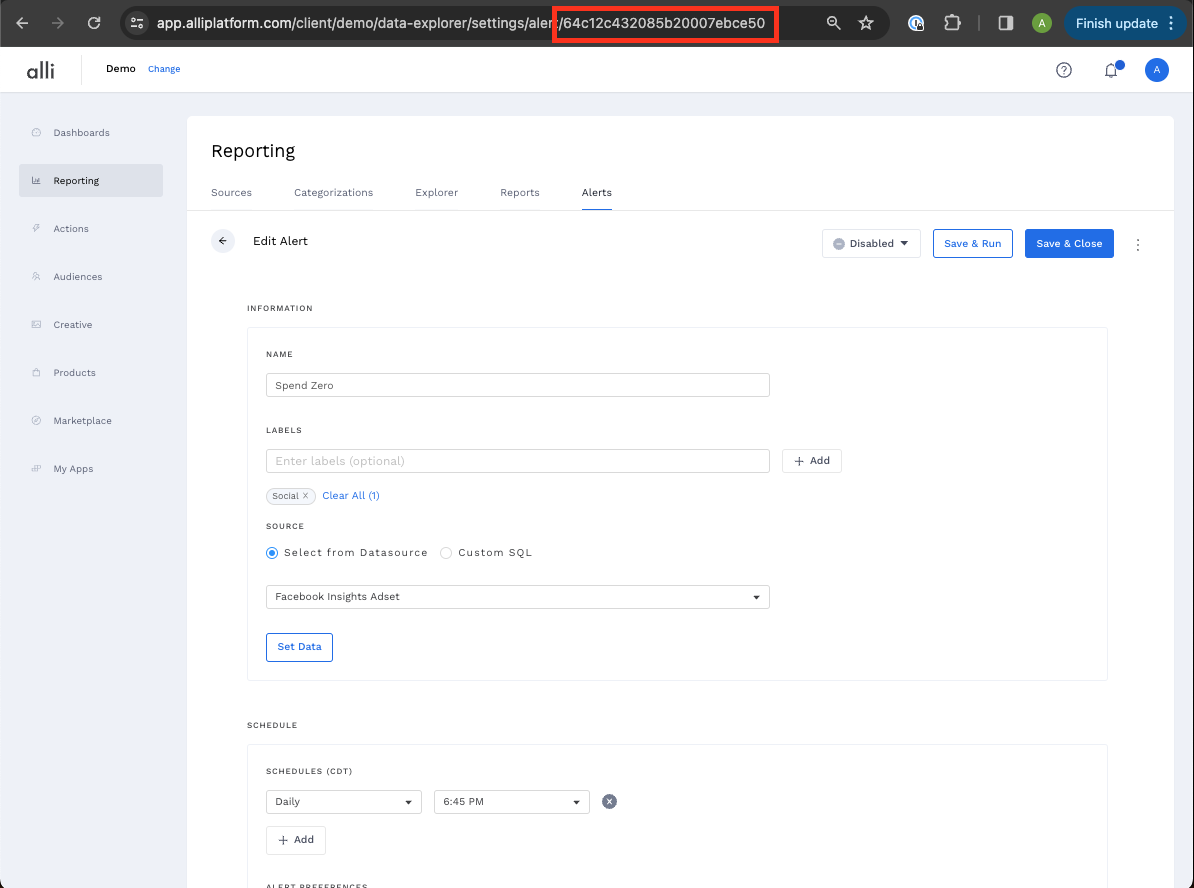
Task: Bookmark this page with the star icon
Action: [866, 24]
